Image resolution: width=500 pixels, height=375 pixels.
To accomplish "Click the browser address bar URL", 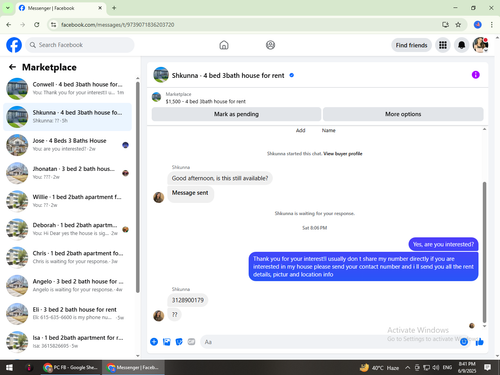I will [118, 25].
